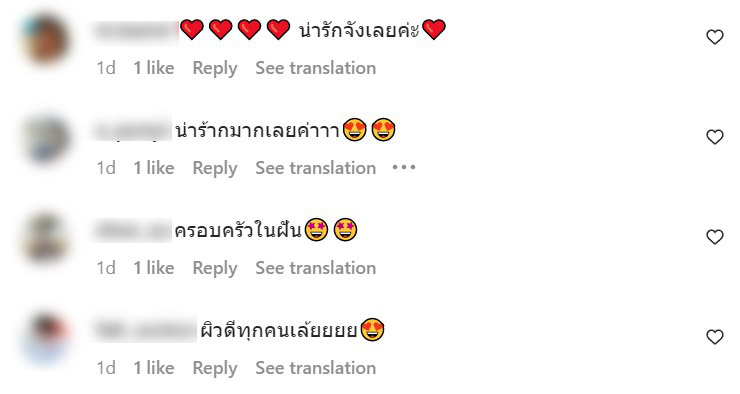Open the three-dot options on second comment
The height and width of the screenshot is (394, 740).
pyautogui.click(x=404, y=168)
